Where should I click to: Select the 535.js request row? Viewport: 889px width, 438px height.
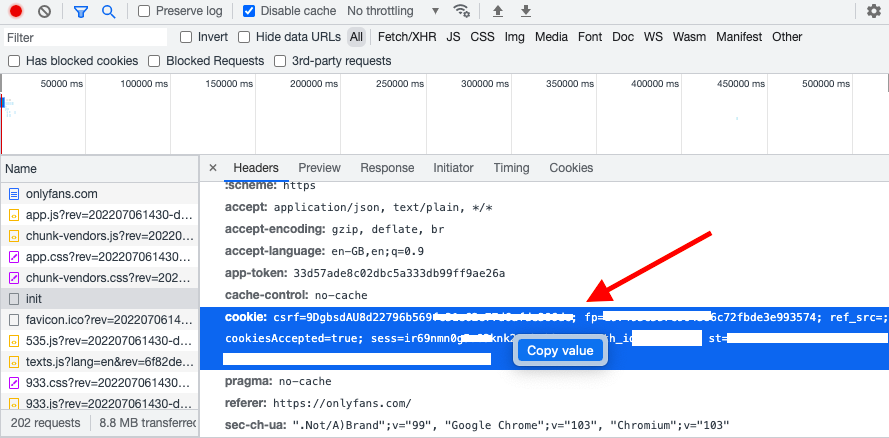tap(99, 341)
